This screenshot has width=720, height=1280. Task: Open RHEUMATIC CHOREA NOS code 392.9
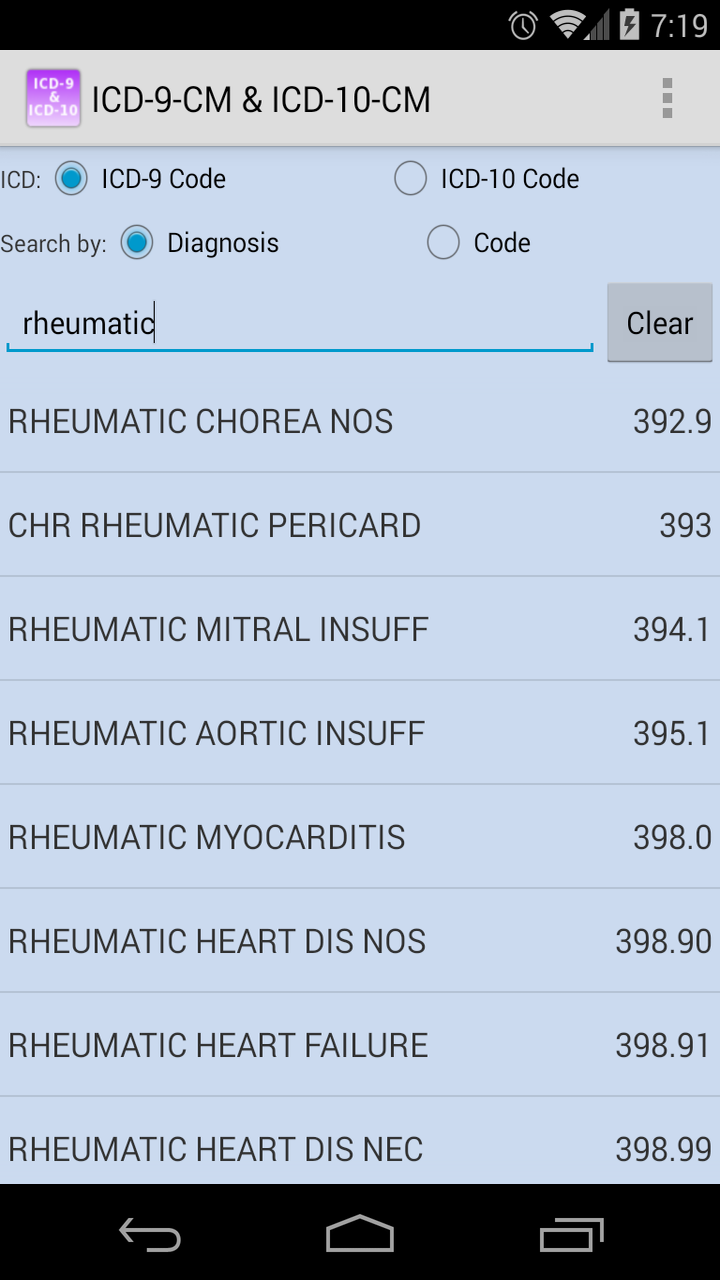[x=360, y=421]
